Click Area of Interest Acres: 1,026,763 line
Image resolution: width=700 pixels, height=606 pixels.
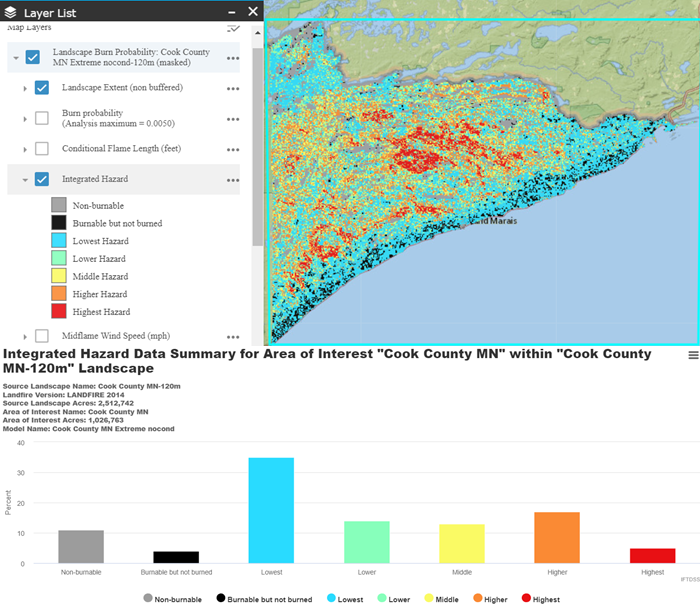coord(63,420)
